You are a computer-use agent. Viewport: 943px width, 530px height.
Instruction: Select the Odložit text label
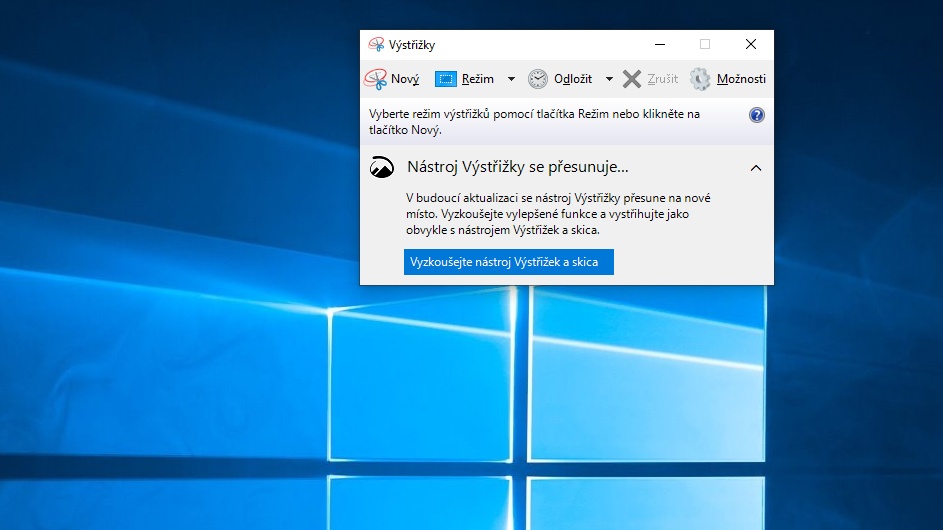coord(573,79)
